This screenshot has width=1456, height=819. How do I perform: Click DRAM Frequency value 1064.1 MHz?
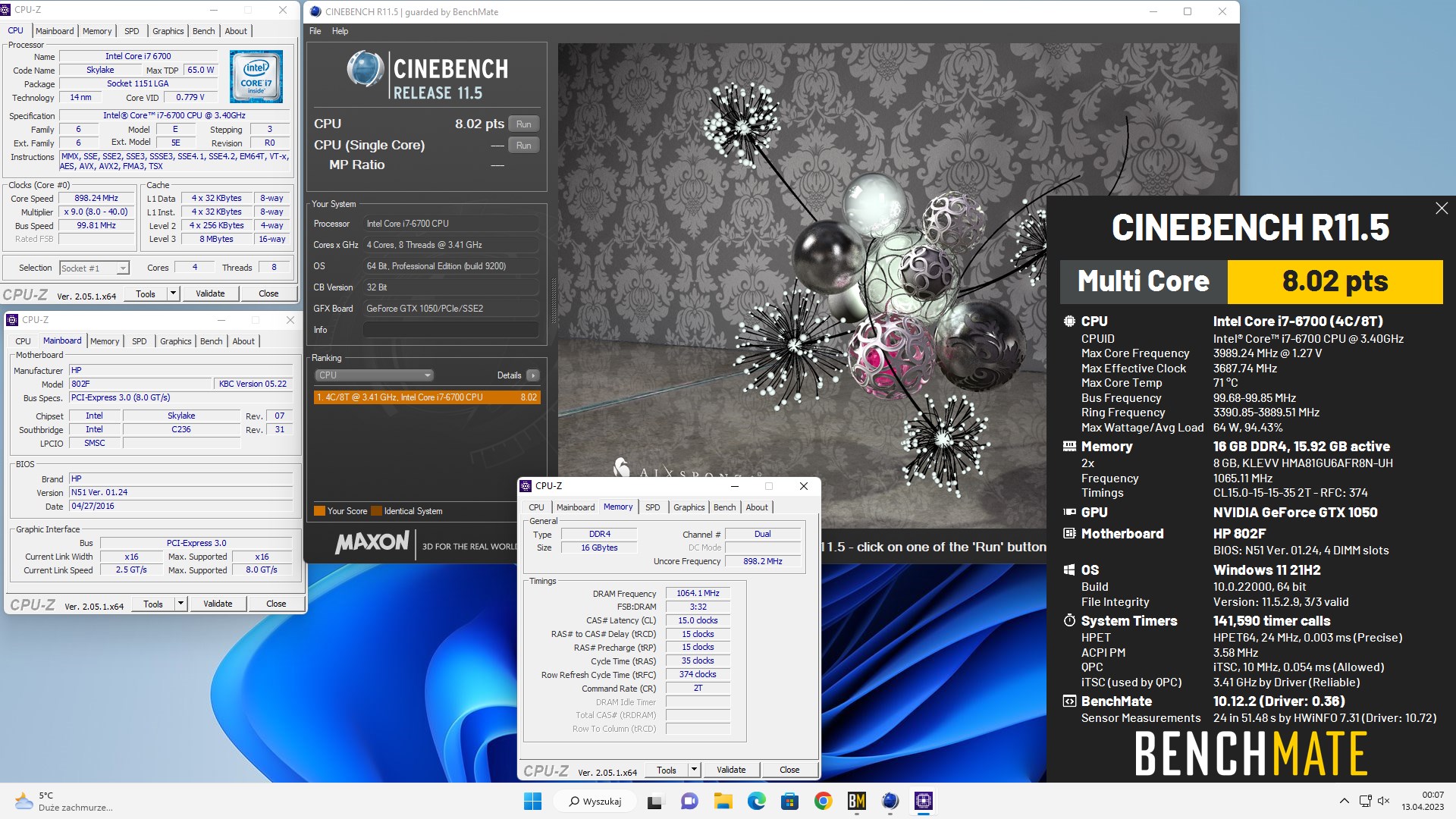[x=698, y=594]
